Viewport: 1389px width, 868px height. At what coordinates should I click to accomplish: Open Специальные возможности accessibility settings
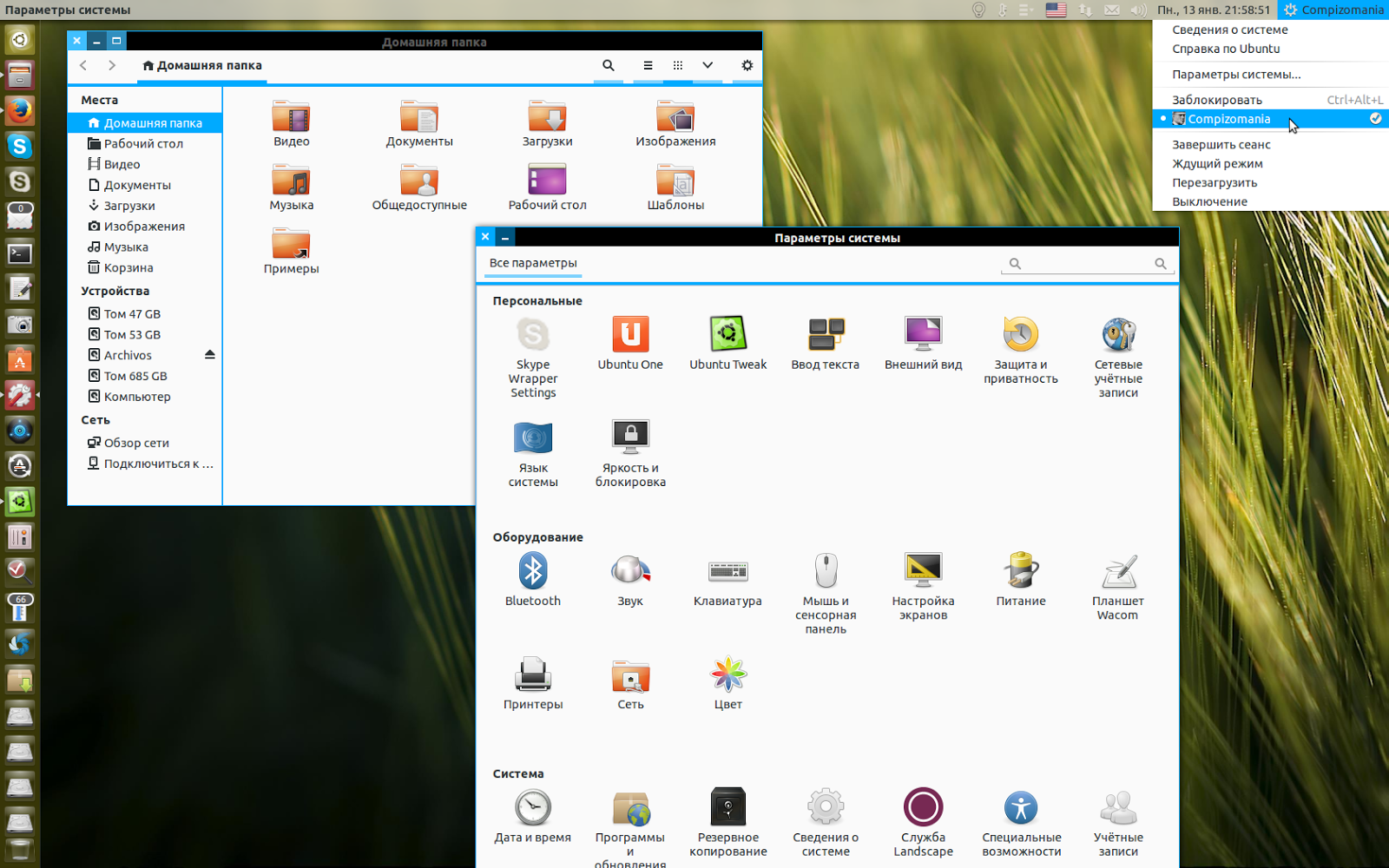coord(1021,823)
